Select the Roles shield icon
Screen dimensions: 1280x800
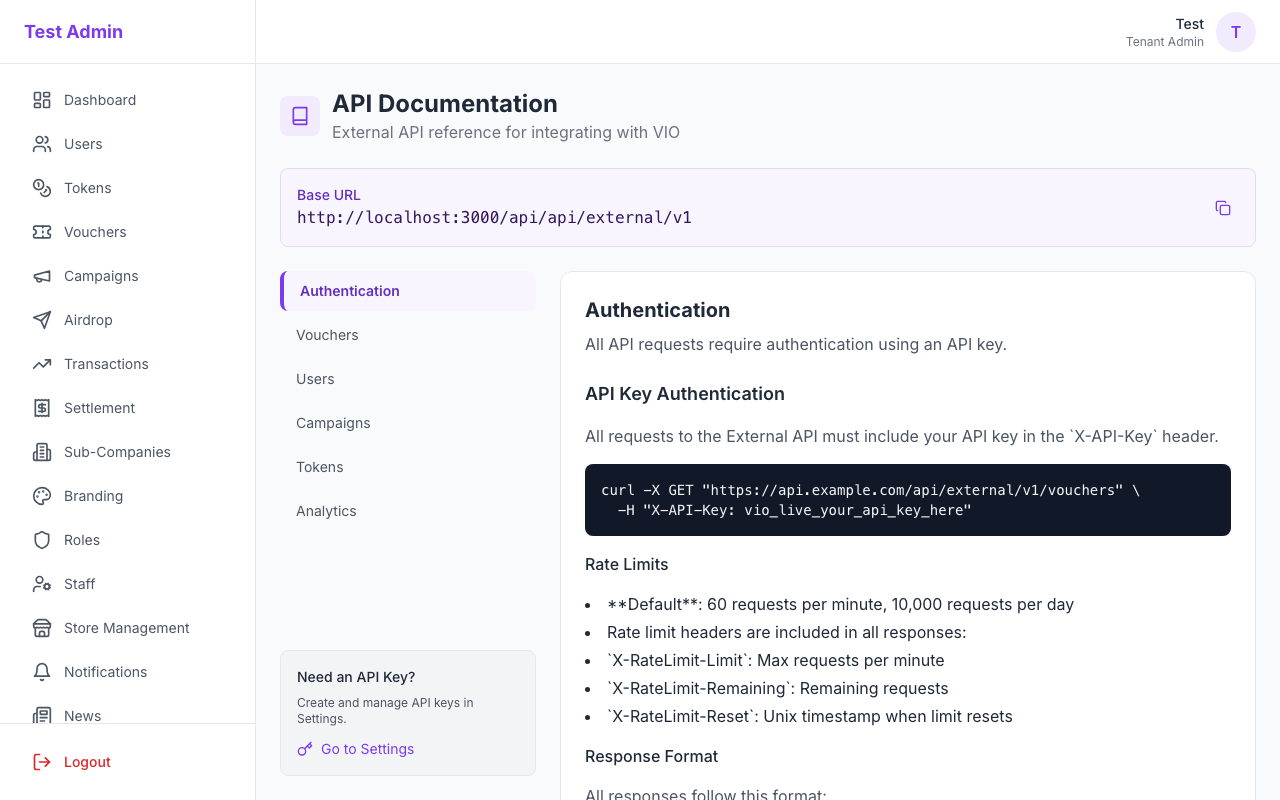tap(41, 540)
